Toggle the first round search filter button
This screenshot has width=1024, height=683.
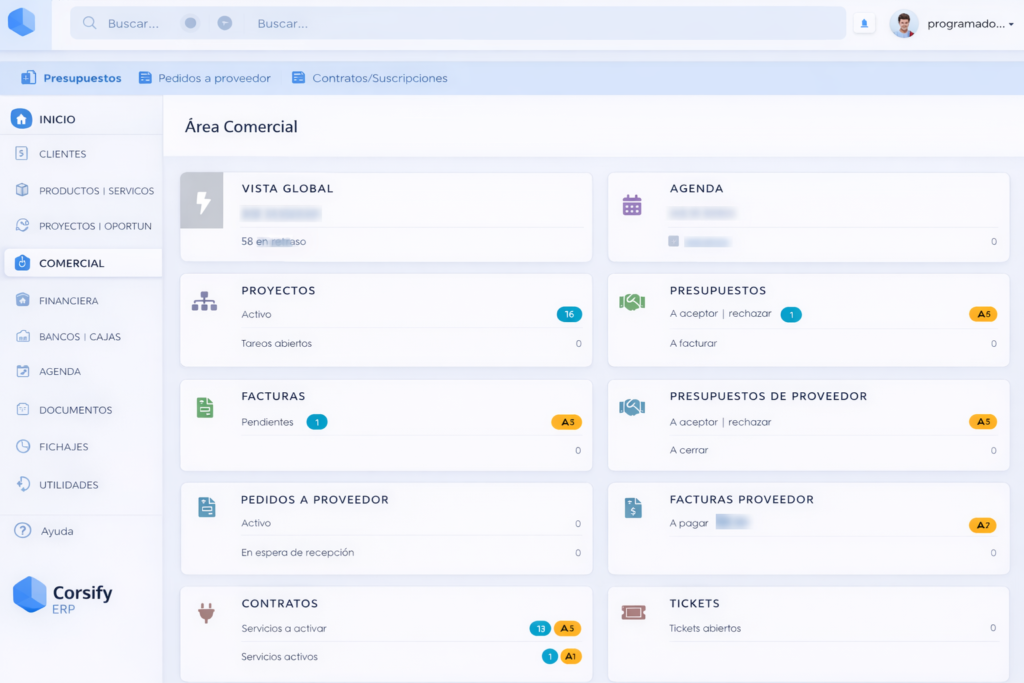tap(190, 23)
